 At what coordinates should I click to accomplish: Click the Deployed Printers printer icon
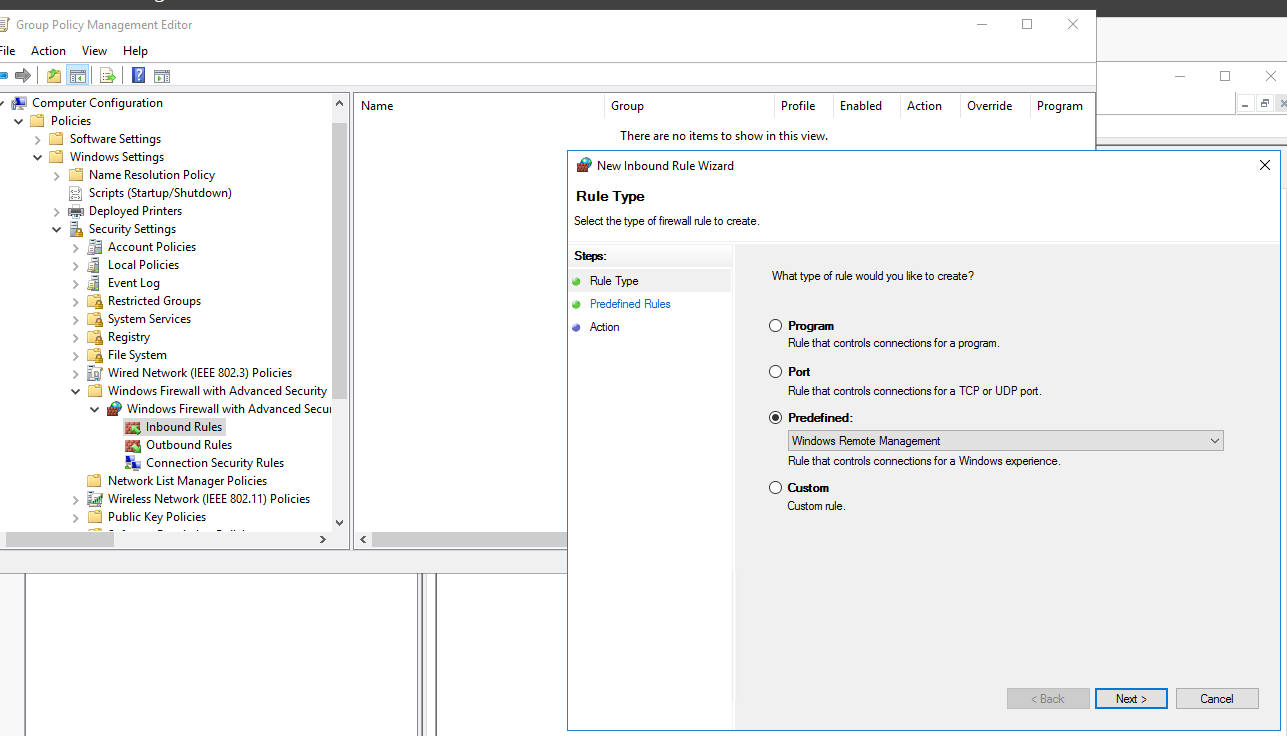click(x=76, y=211)
